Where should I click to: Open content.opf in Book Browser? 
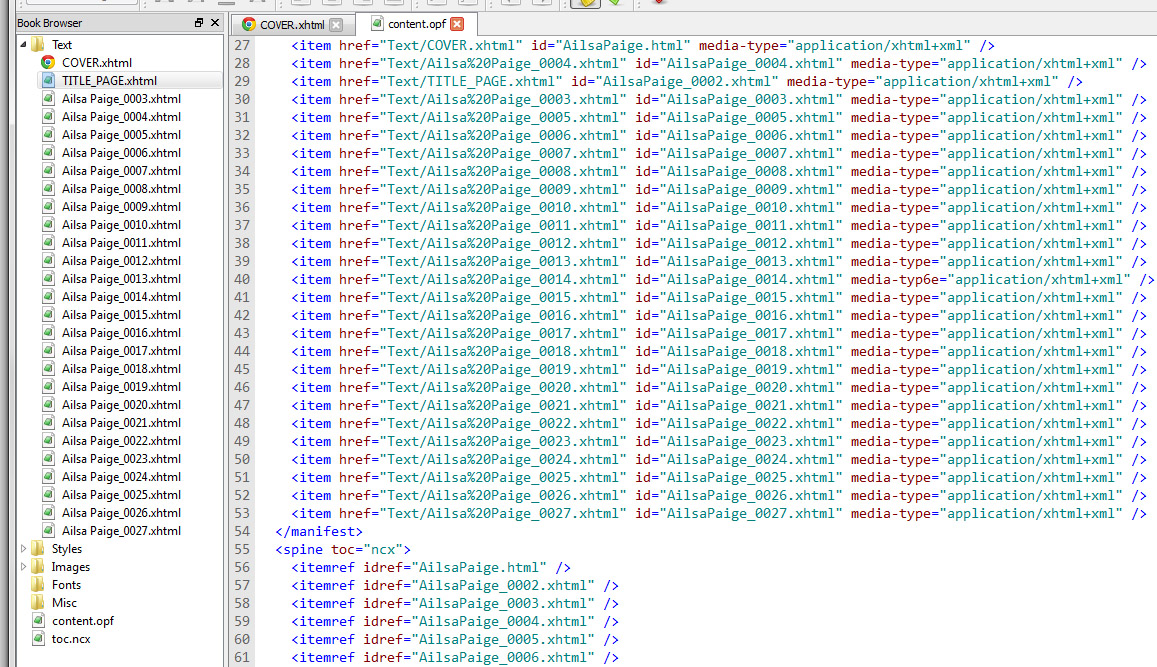coord(83,621)
